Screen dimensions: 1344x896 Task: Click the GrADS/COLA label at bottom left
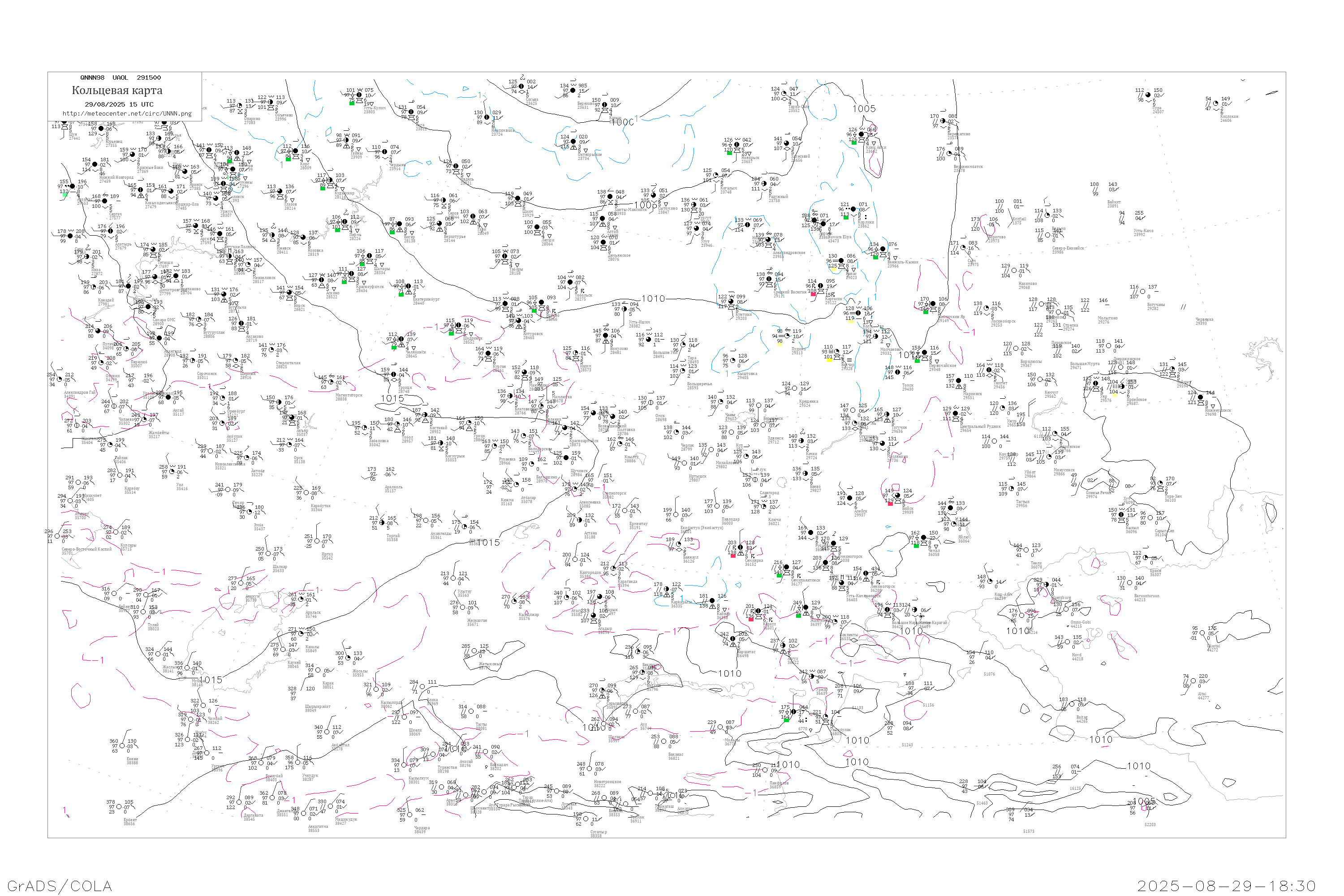[x=60, y=886]
